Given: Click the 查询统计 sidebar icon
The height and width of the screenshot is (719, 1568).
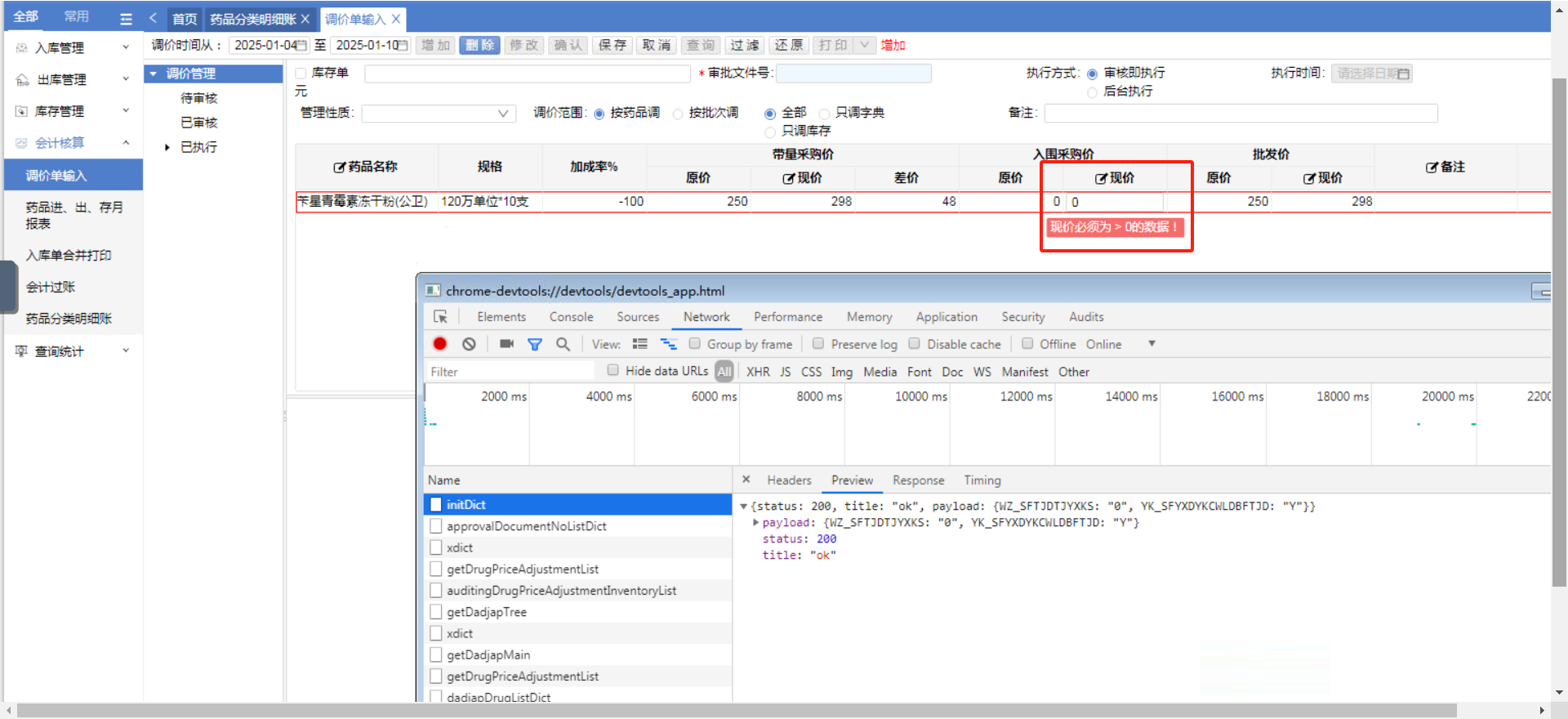Looking at the screenshot, I should click(x=22, y=351).
